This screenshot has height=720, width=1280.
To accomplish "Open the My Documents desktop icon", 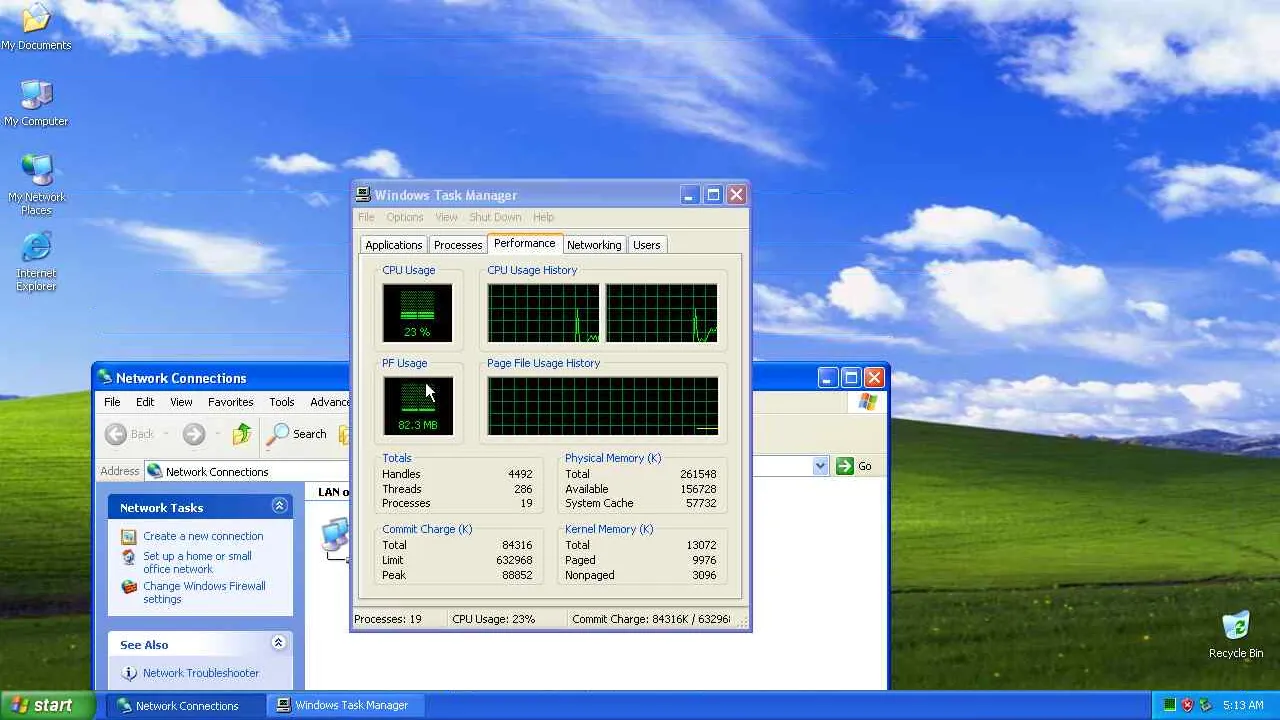I will coord(36,27).
